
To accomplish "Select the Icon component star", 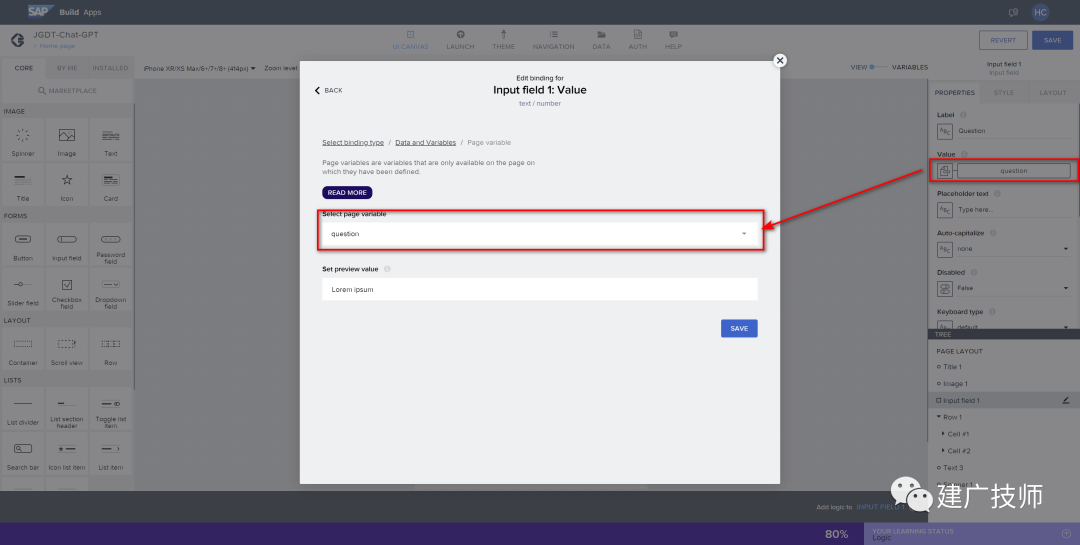I will tap(67, 180).
